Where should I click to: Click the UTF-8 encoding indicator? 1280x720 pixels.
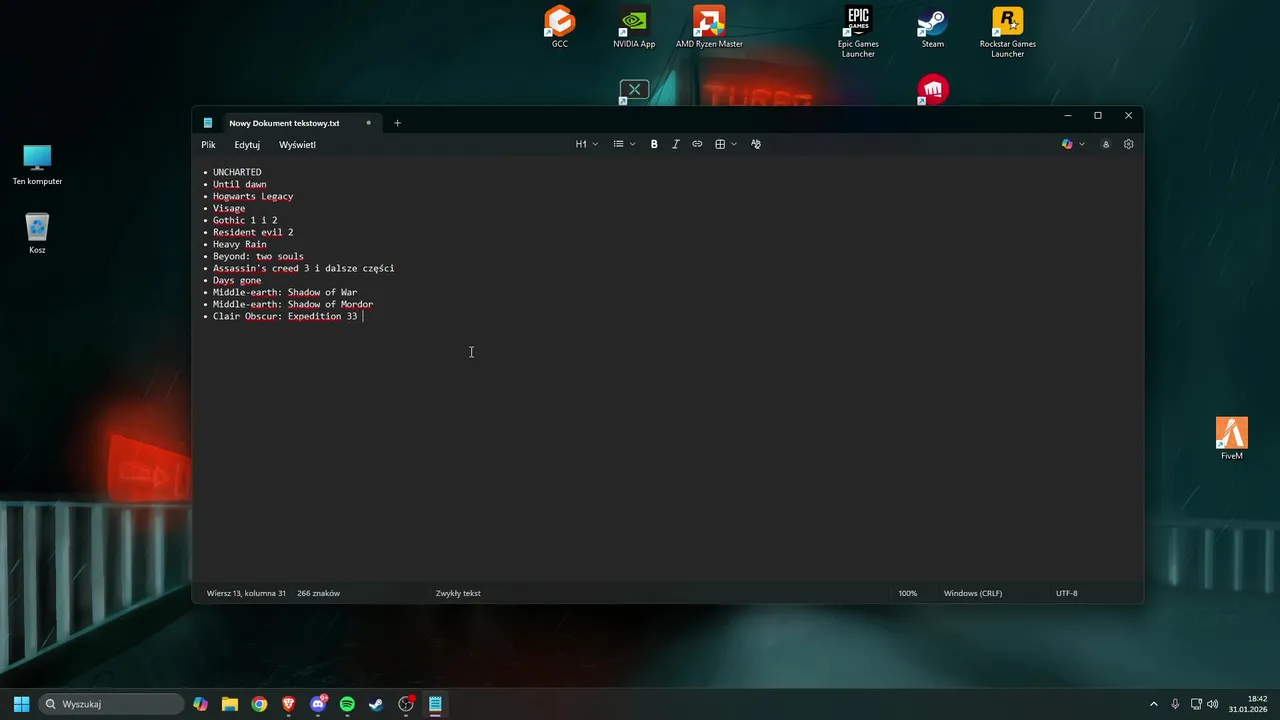tap(1067, 593)
